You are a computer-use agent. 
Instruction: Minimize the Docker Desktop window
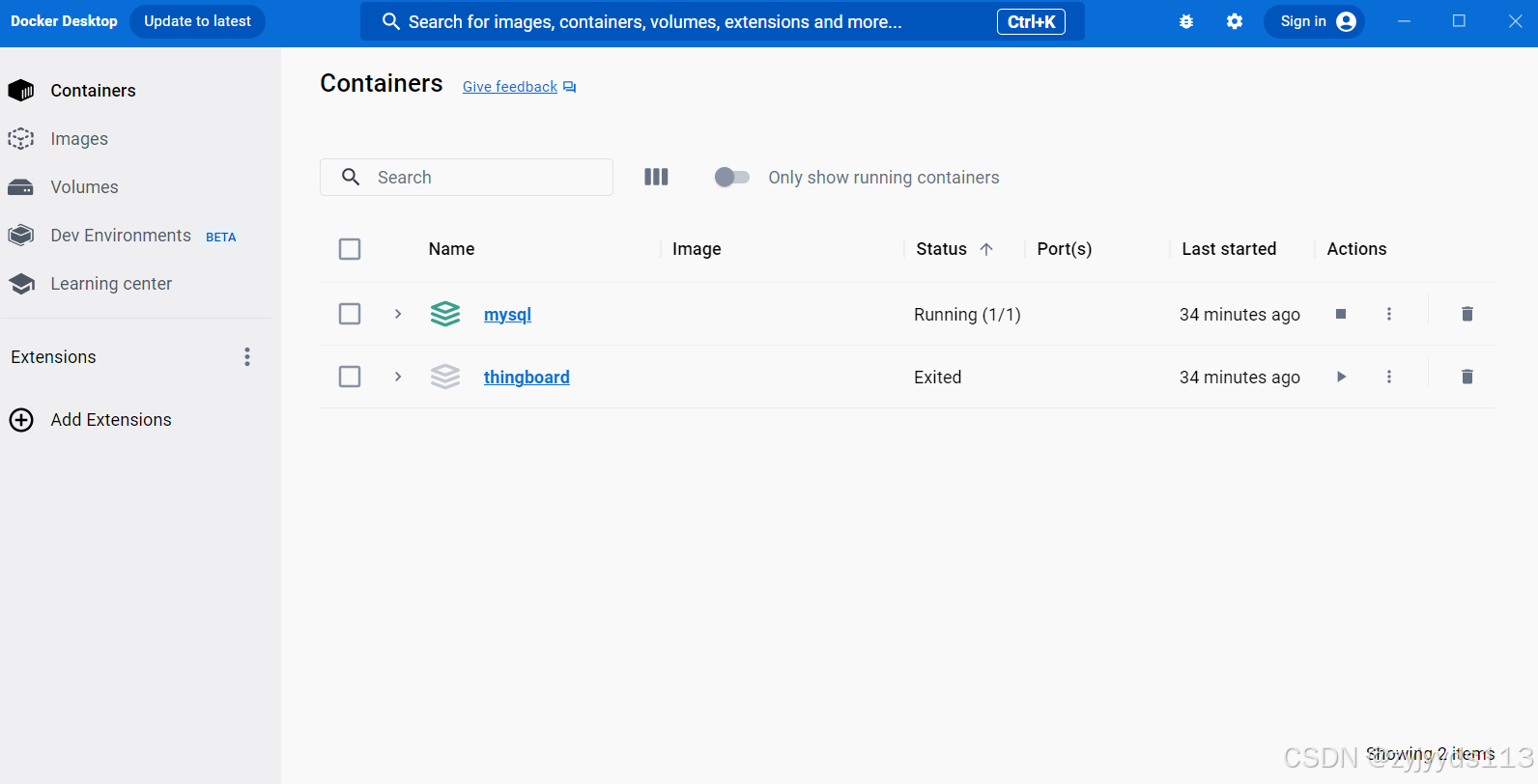tap(1404, 21)
